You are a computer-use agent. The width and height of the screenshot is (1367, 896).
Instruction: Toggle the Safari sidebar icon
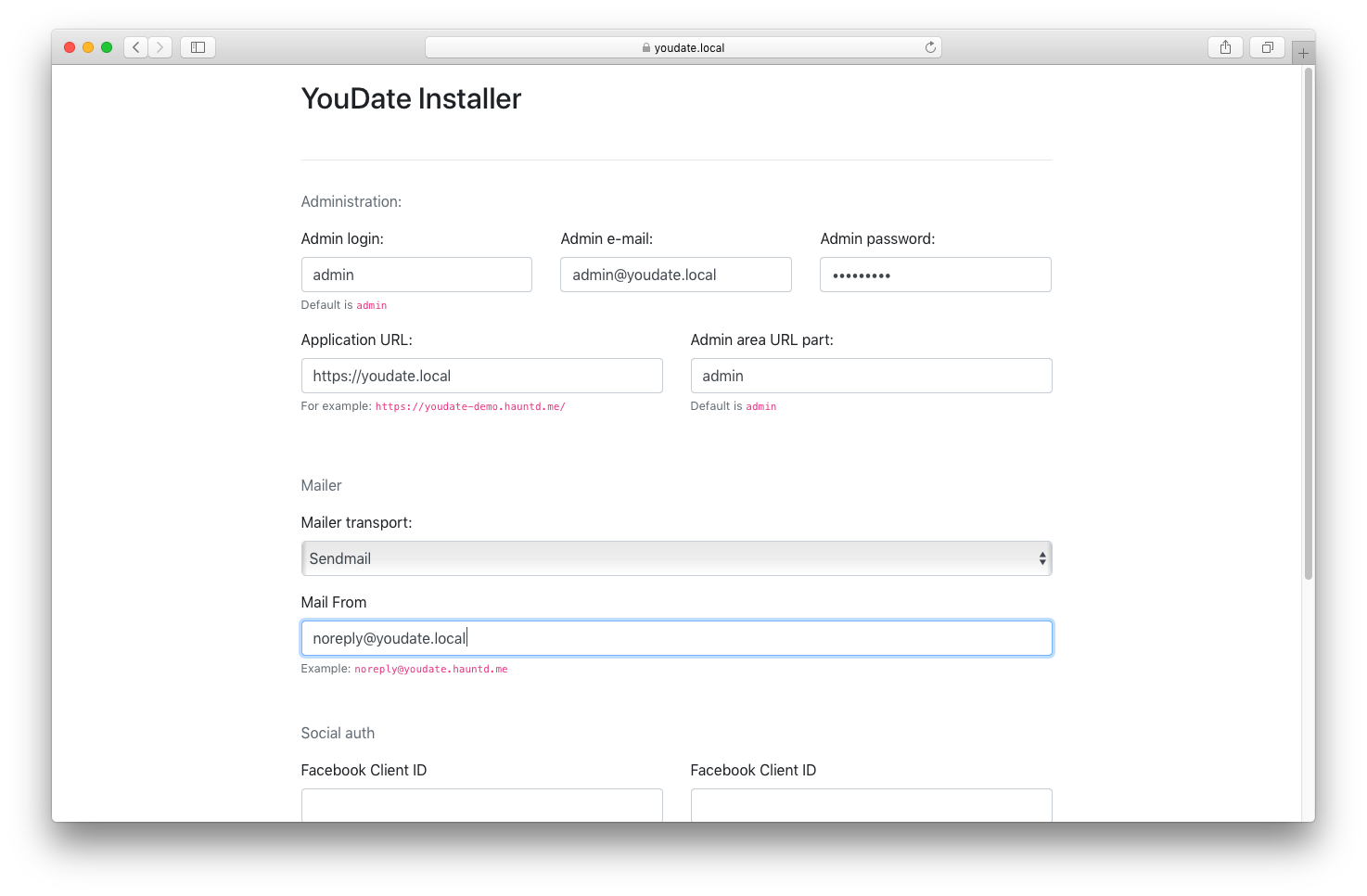(x=198, y=47)
